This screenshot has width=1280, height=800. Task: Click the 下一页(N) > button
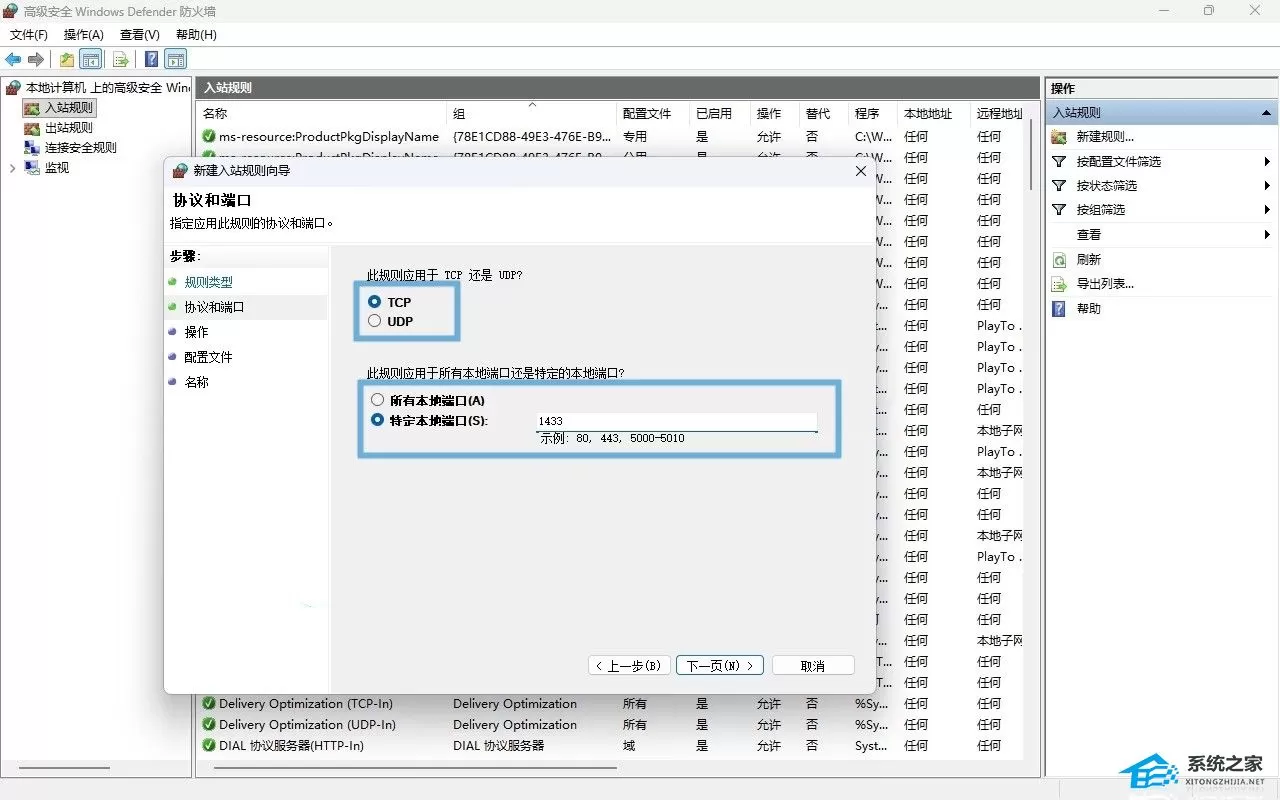coord(720,665)
